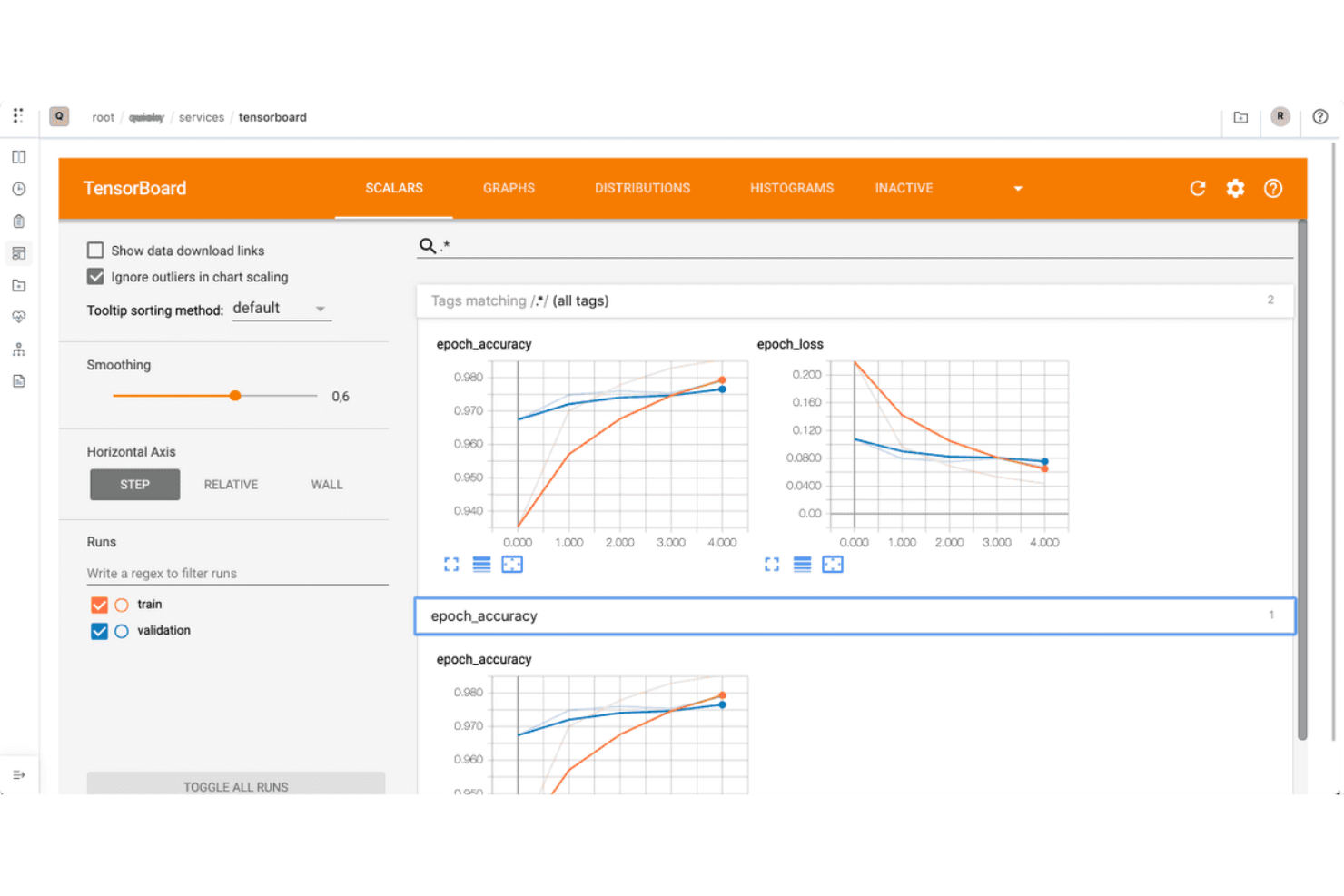Open the R user avatar menu
1344x896 pixels.
tap(1280, 116)
